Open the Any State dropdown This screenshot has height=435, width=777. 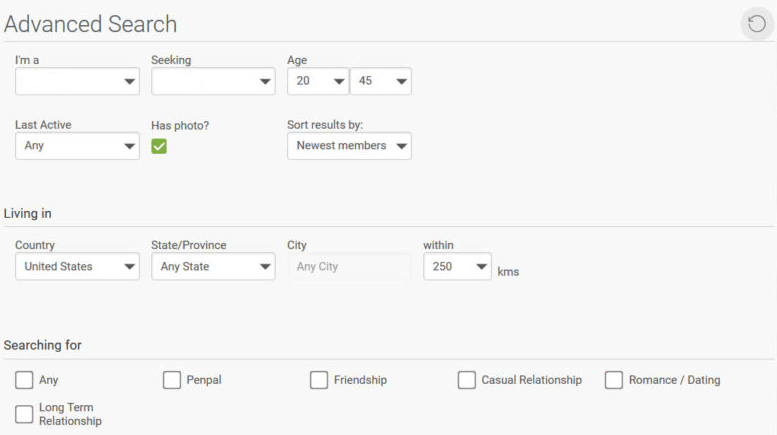(213, 267)
